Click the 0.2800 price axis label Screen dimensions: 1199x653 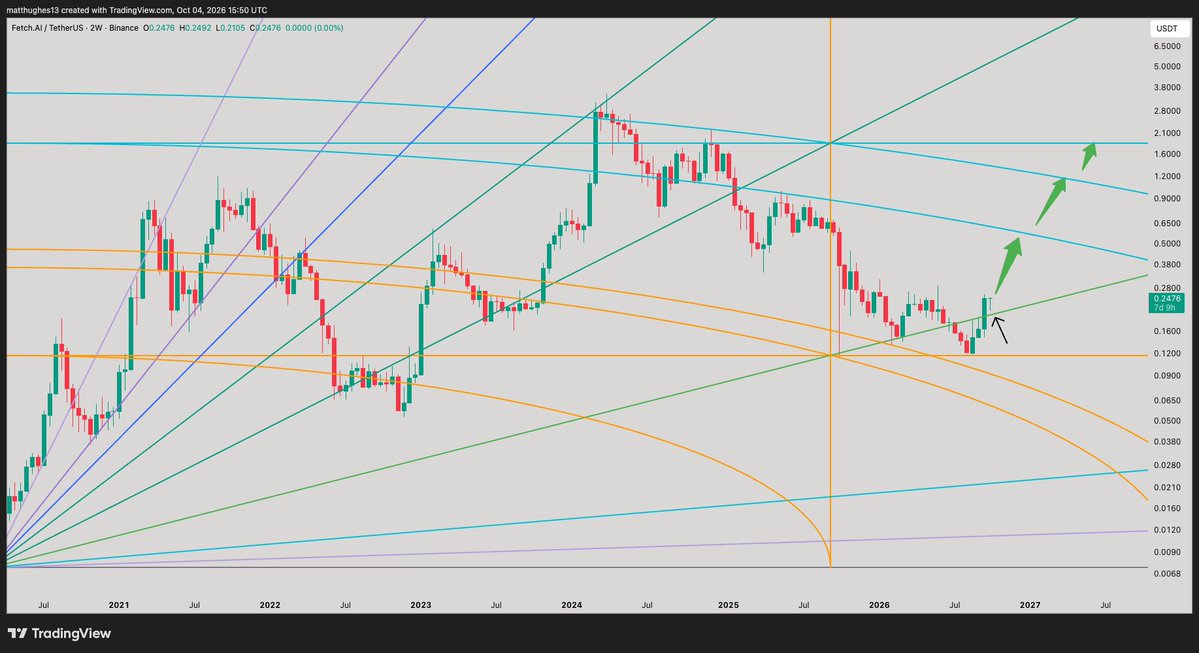pos(1167,288)
